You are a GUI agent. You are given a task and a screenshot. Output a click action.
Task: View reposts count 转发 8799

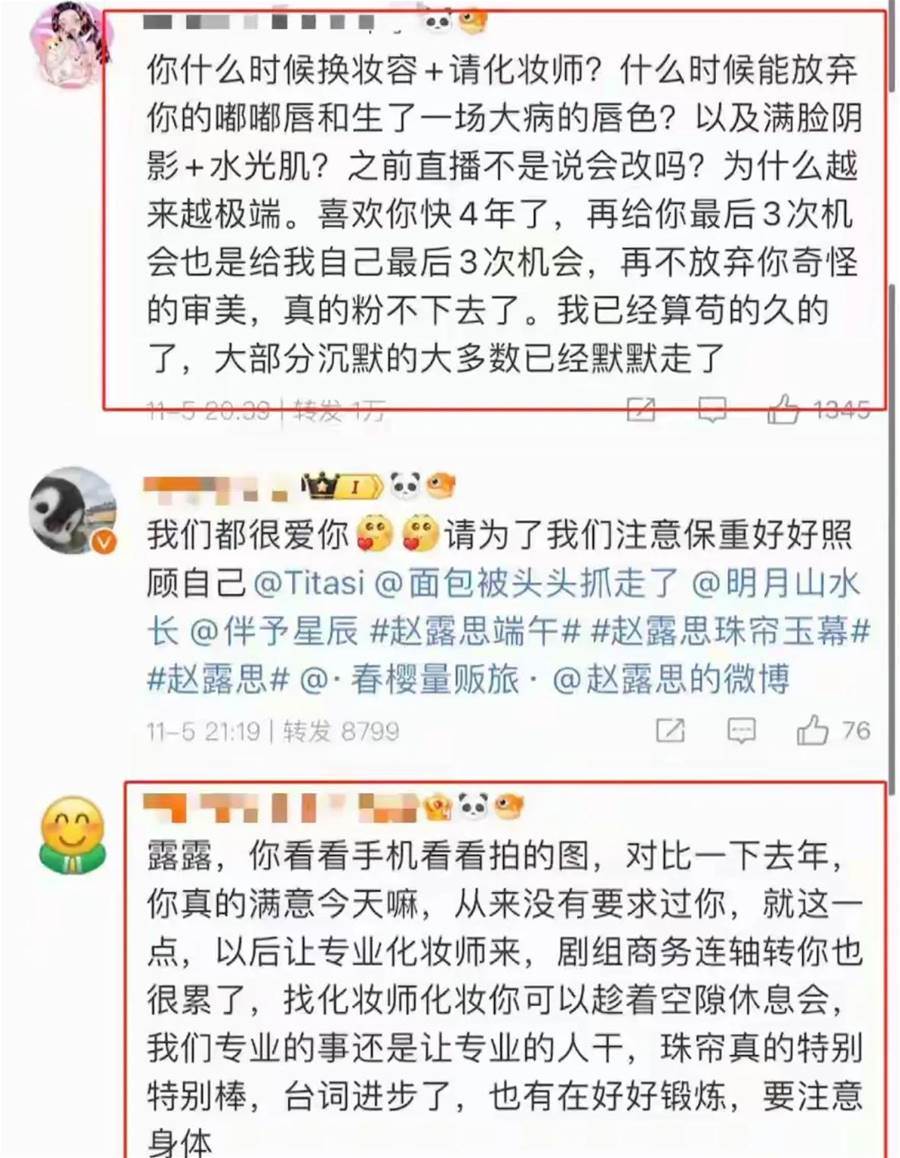(342, 731)
